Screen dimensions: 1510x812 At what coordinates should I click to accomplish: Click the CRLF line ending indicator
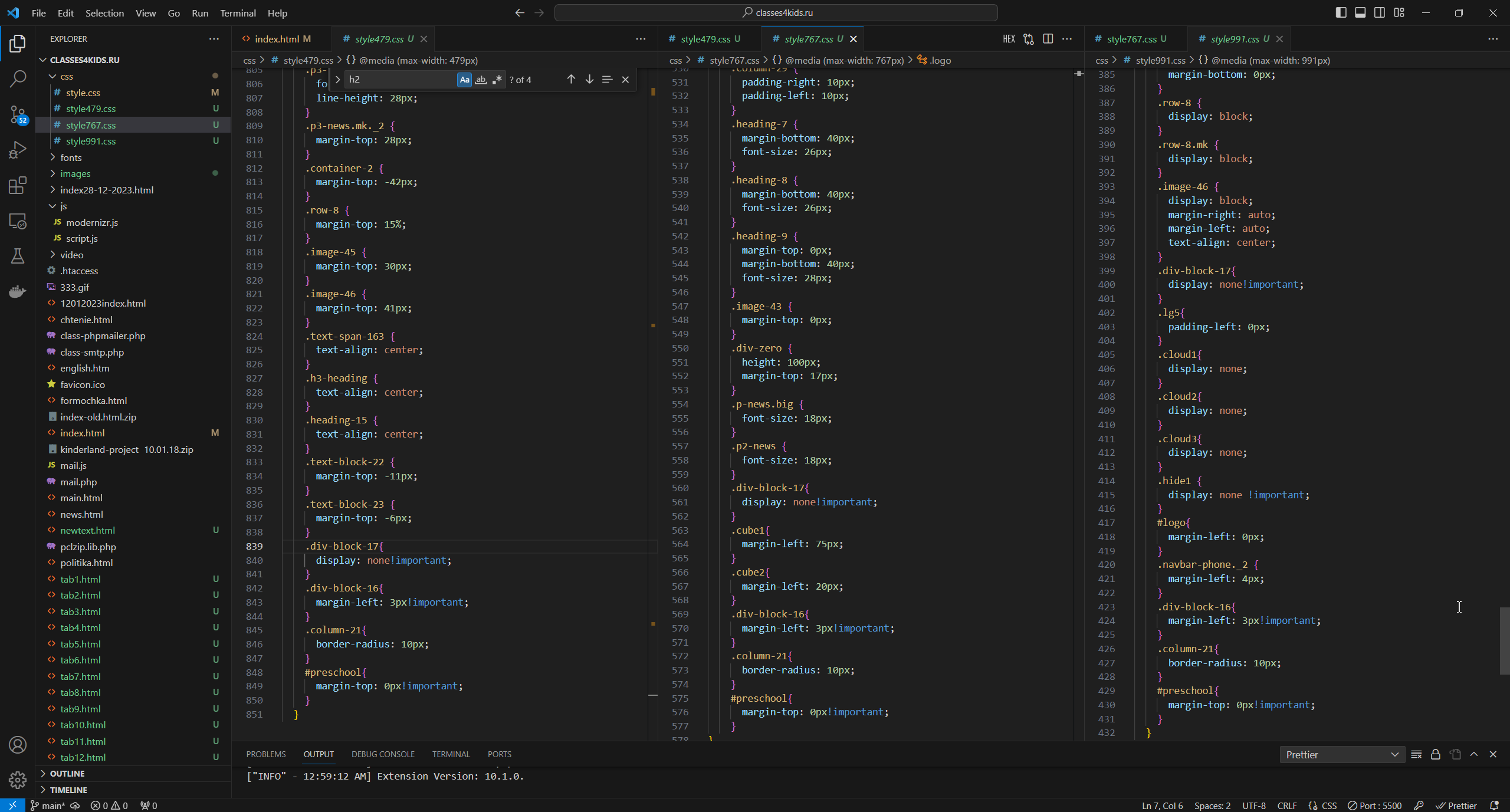(x=1286, y=806)
